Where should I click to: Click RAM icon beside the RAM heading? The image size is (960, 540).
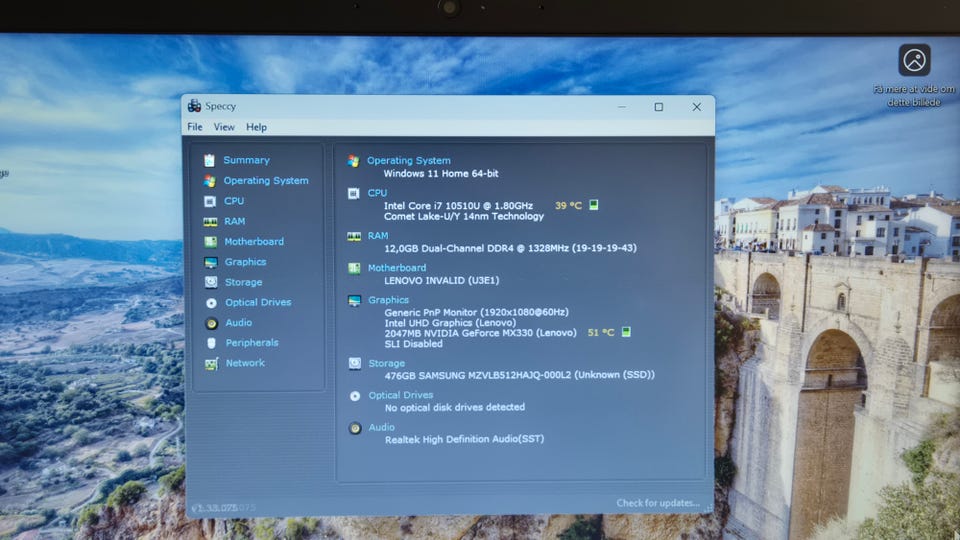click(354, 237)
